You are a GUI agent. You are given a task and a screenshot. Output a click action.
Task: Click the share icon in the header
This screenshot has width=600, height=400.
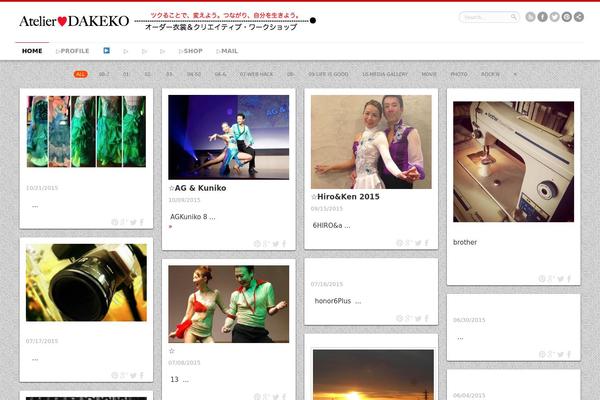579,17
